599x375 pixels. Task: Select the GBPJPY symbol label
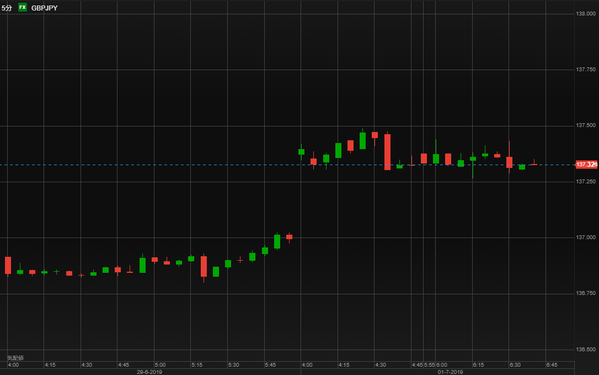tap(44, 8)
